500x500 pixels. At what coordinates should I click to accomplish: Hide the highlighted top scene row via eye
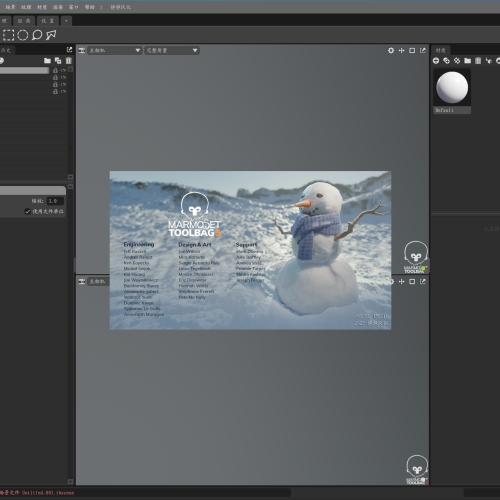point(63,70)
